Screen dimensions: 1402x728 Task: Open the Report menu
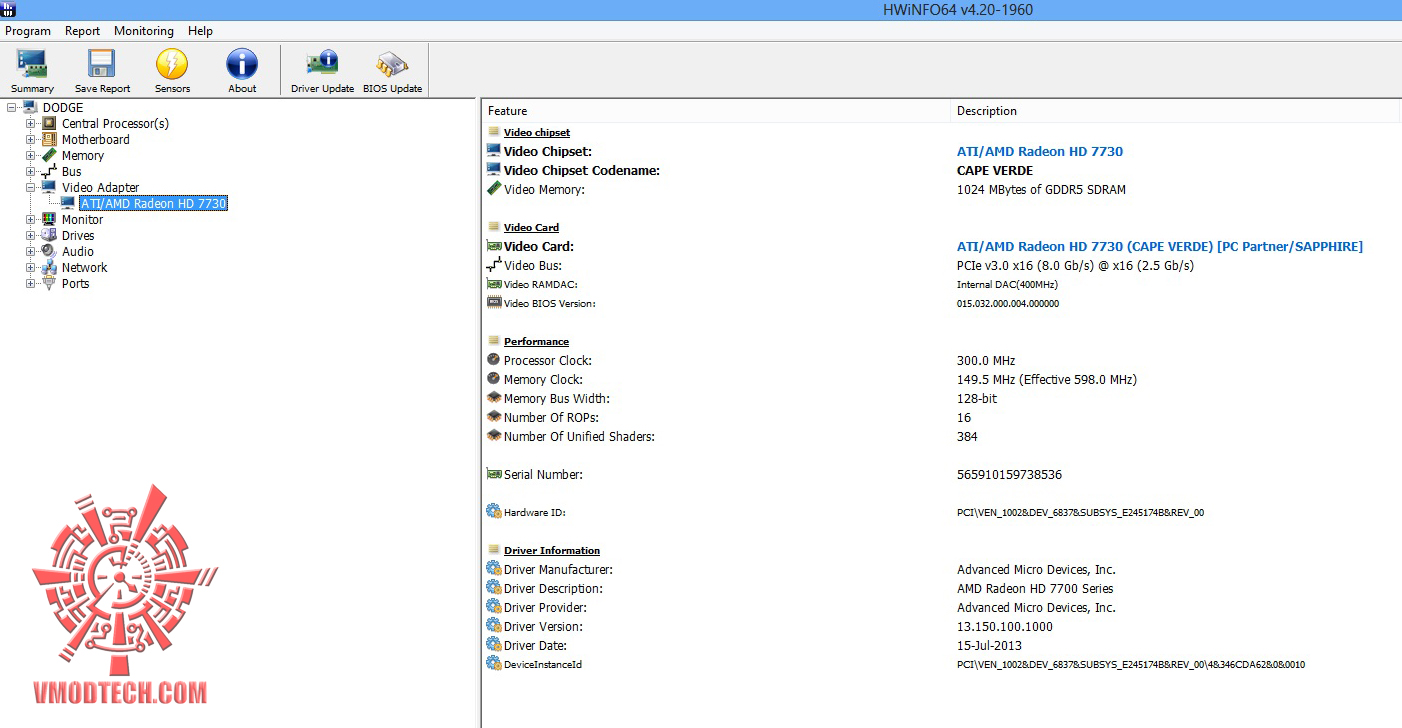point(82,31)
